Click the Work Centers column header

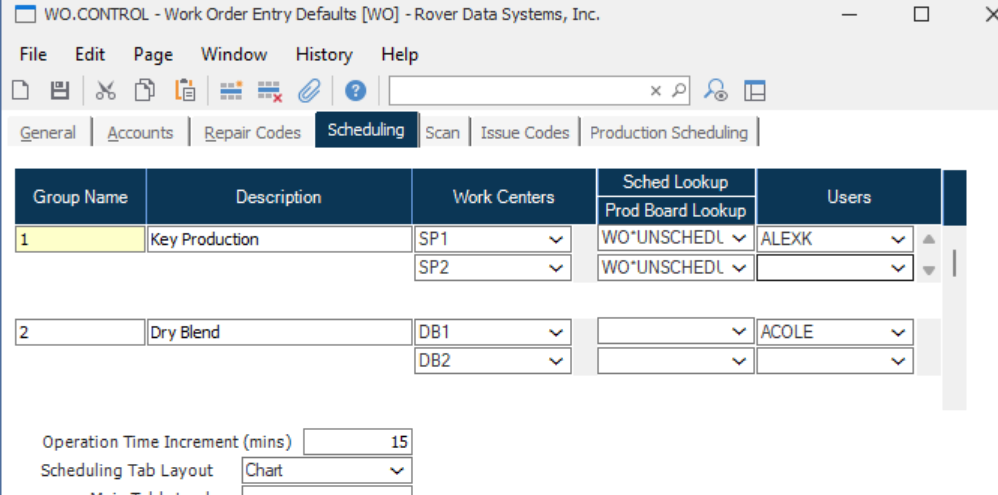[x=504, y=197]
